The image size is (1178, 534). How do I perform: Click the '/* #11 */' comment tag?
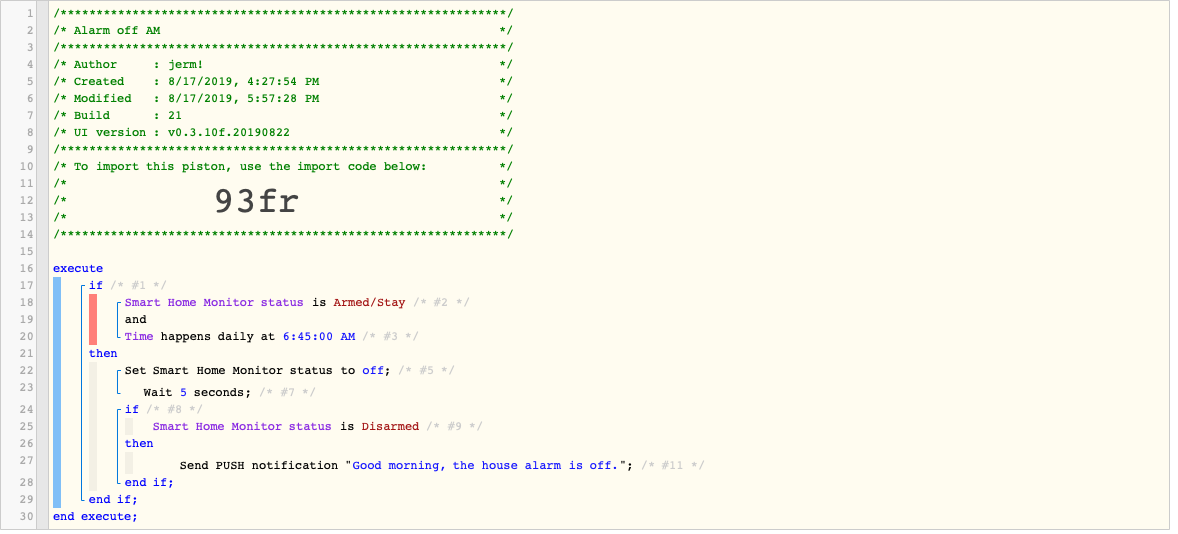tap(672, 466)
